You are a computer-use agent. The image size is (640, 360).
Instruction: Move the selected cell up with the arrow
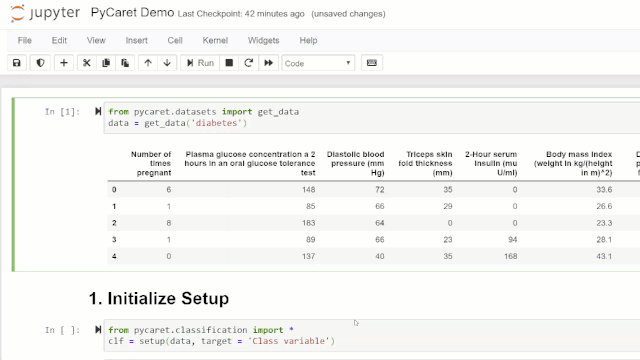148,63
